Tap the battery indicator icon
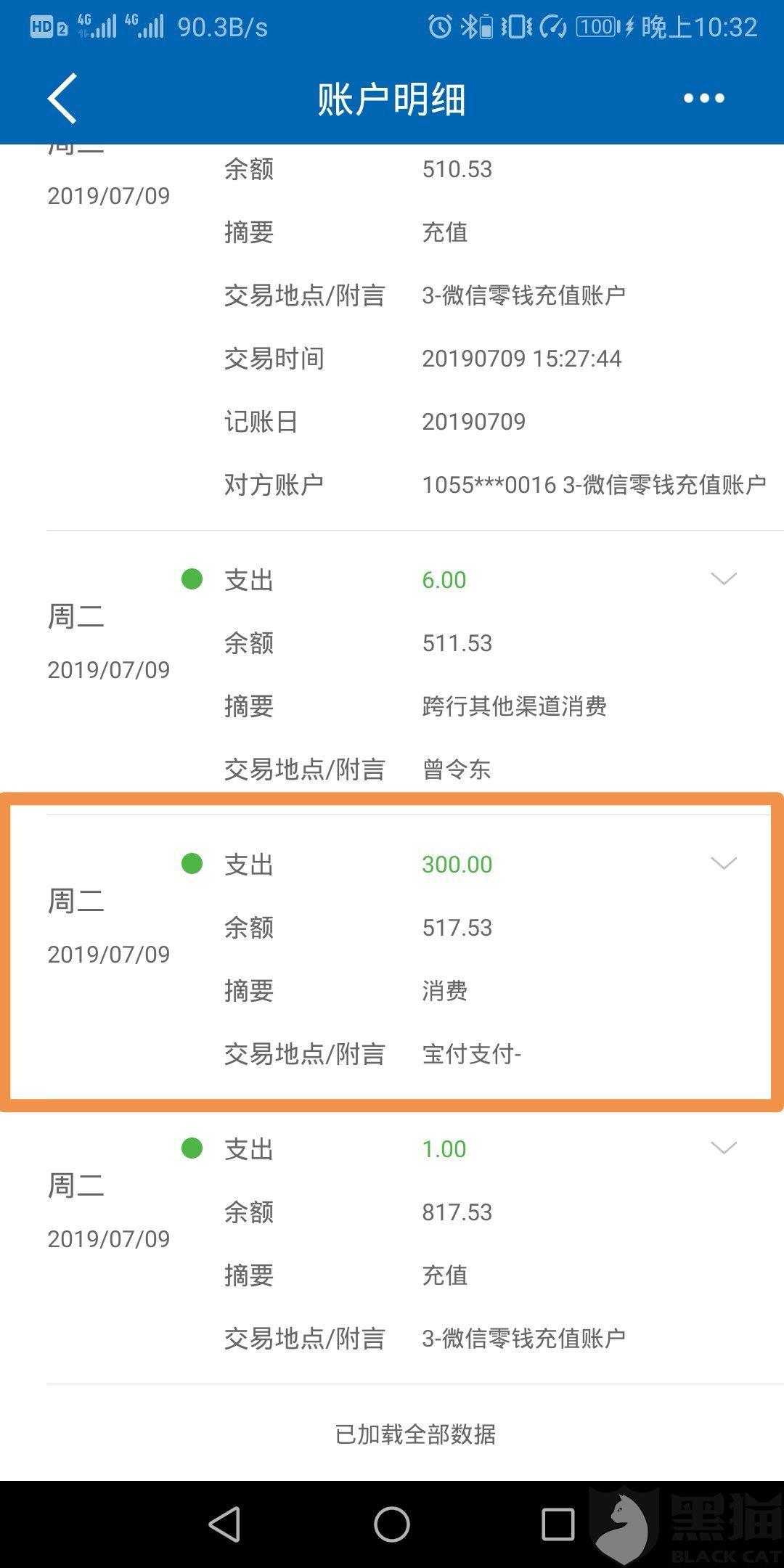The height and width of the screenshot is (1568, 784). pos(599,28)
